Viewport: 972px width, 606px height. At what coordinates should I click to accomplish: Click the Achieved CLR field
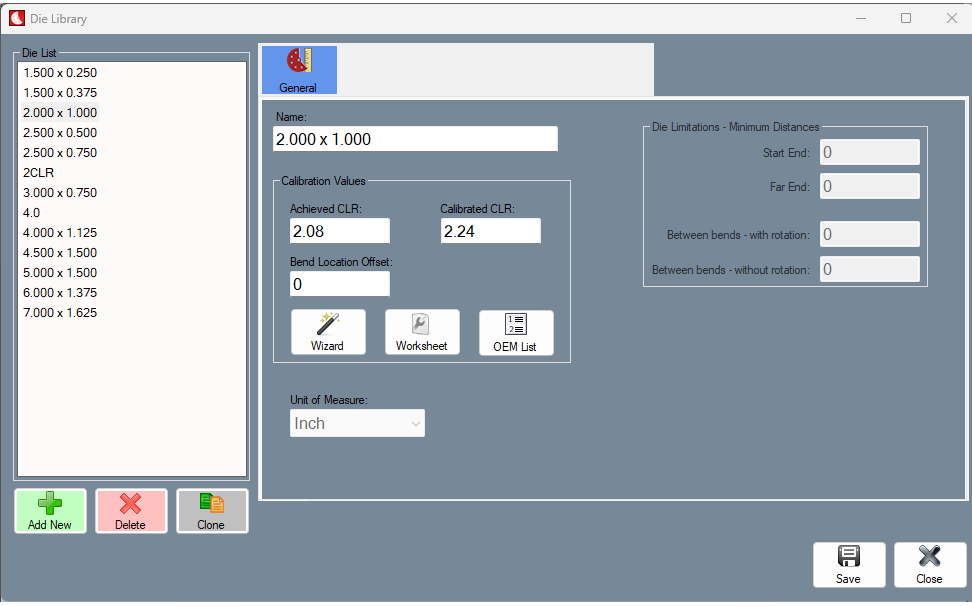tap(340, 231)
